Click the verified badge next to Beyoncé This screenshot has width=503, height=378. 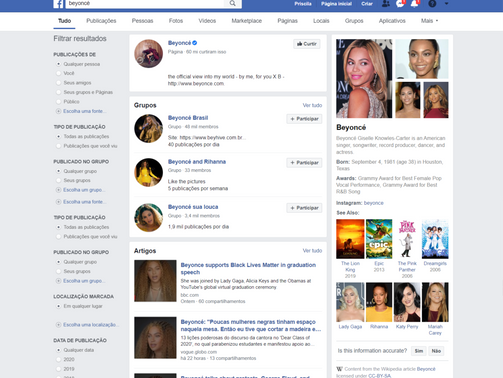click(x=195, y=43)
